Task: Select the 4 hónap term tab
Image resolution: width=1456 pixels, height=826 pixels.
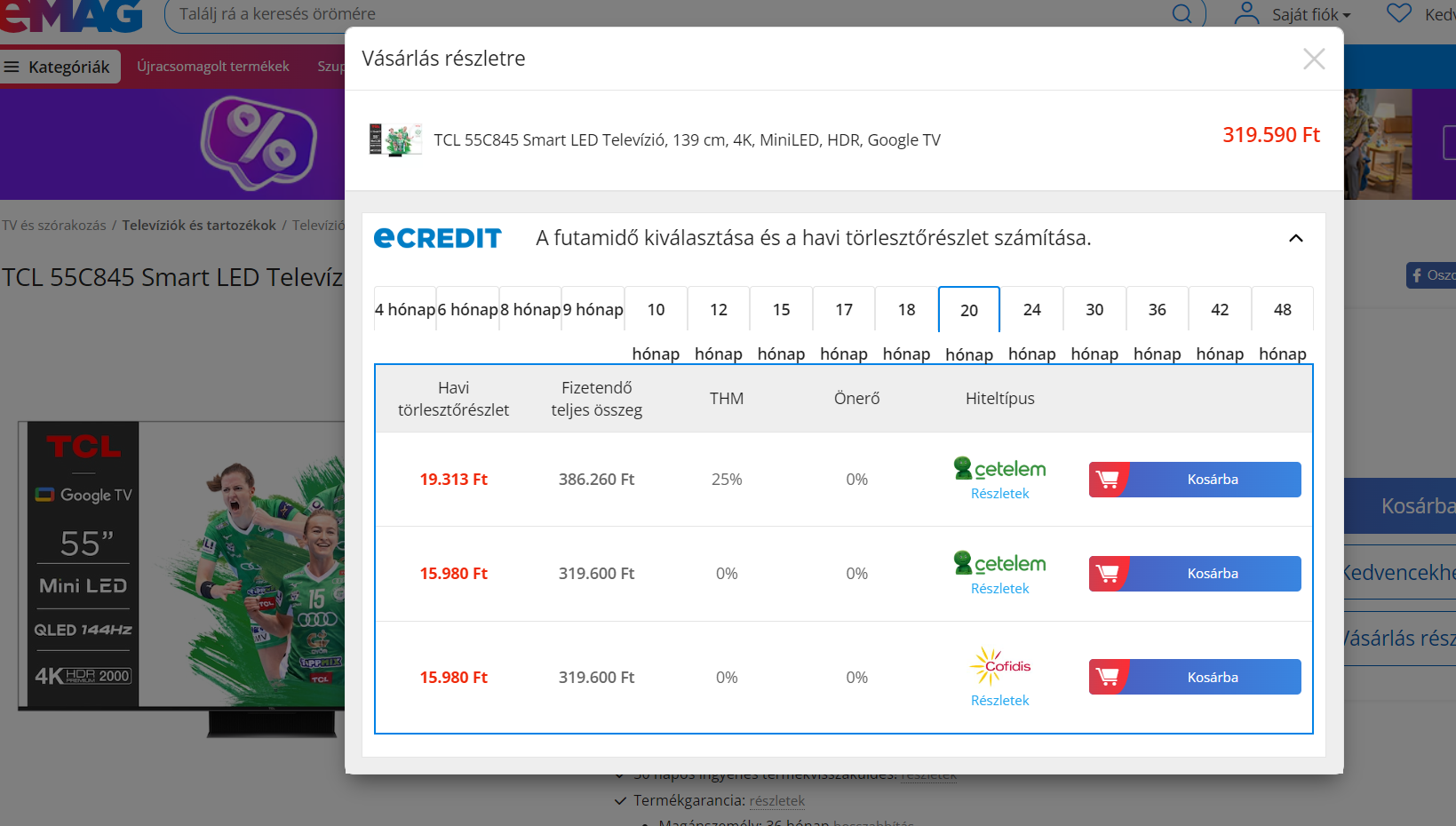Action: coord(405,309)
